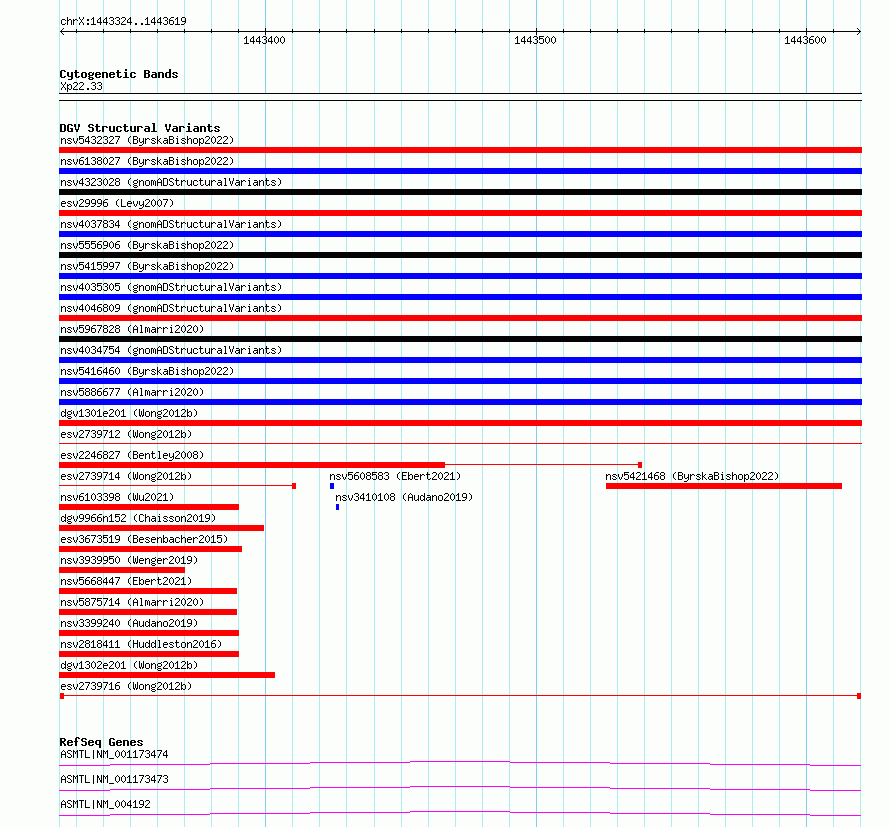Click the nsv5416460 (ByrskaBishop2022) label
The height and width of the screenshot is (827, 890).
[147, 371]
